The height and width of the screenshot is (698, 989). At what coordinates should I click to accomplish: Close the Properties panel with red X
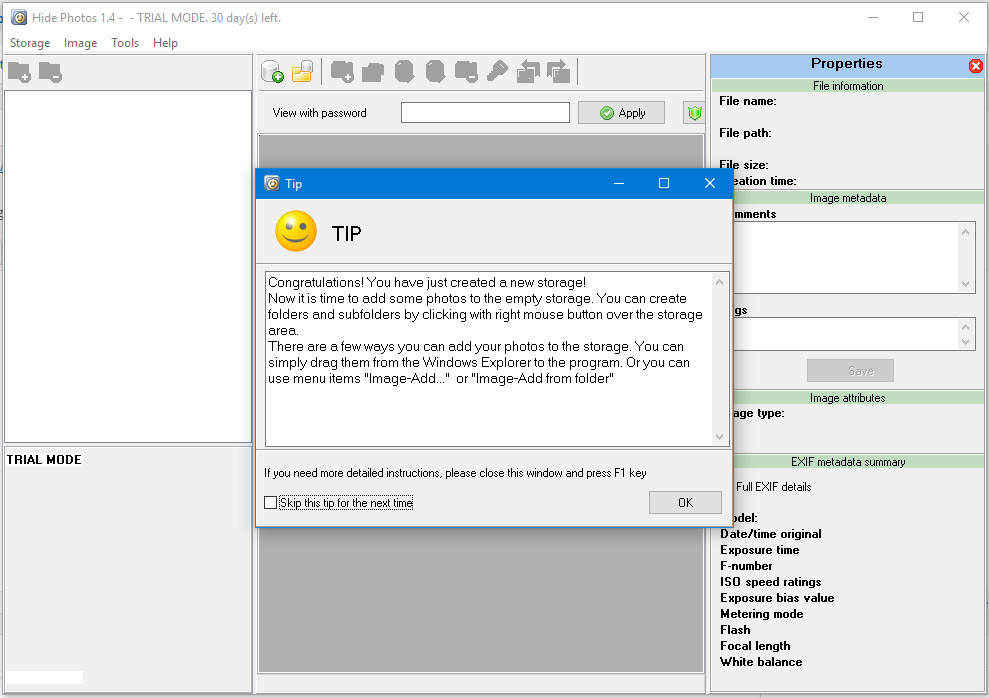[x=976, y=66]
